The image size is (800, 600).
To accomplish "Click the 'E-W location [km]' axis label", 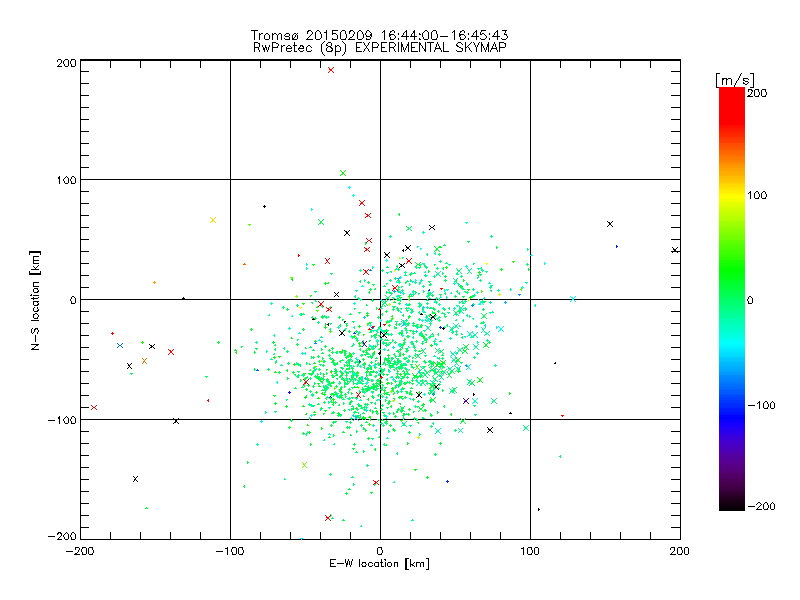I will coord(379,564).
